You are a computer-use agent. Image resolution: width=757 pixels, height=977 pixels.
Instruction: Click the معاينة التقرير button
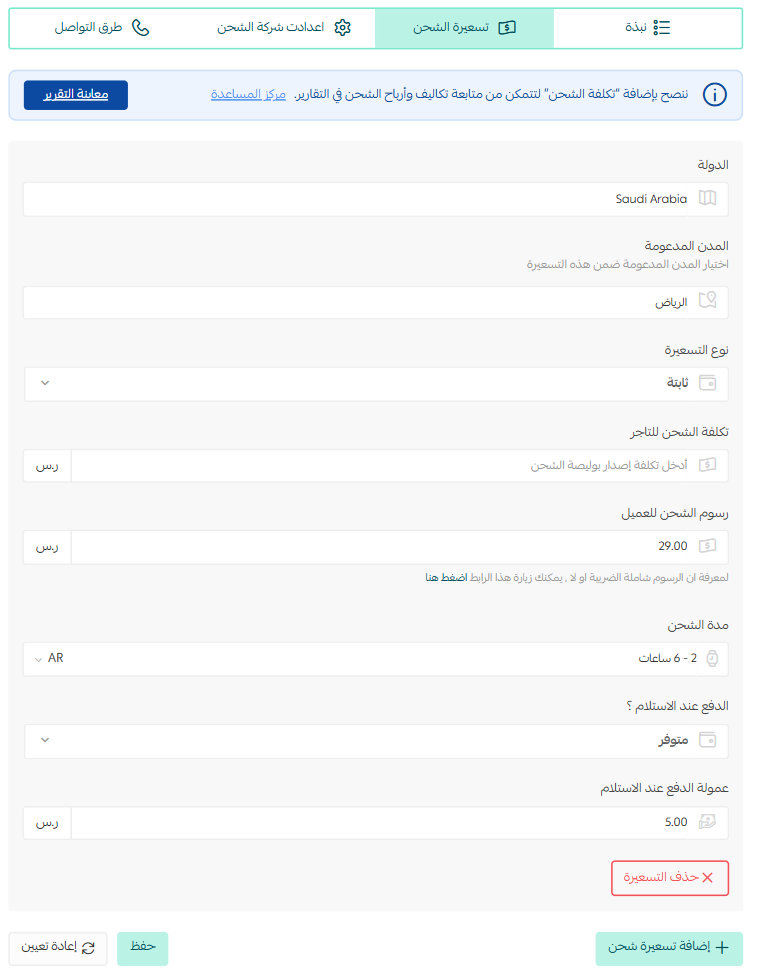click(x=76, y=95)
